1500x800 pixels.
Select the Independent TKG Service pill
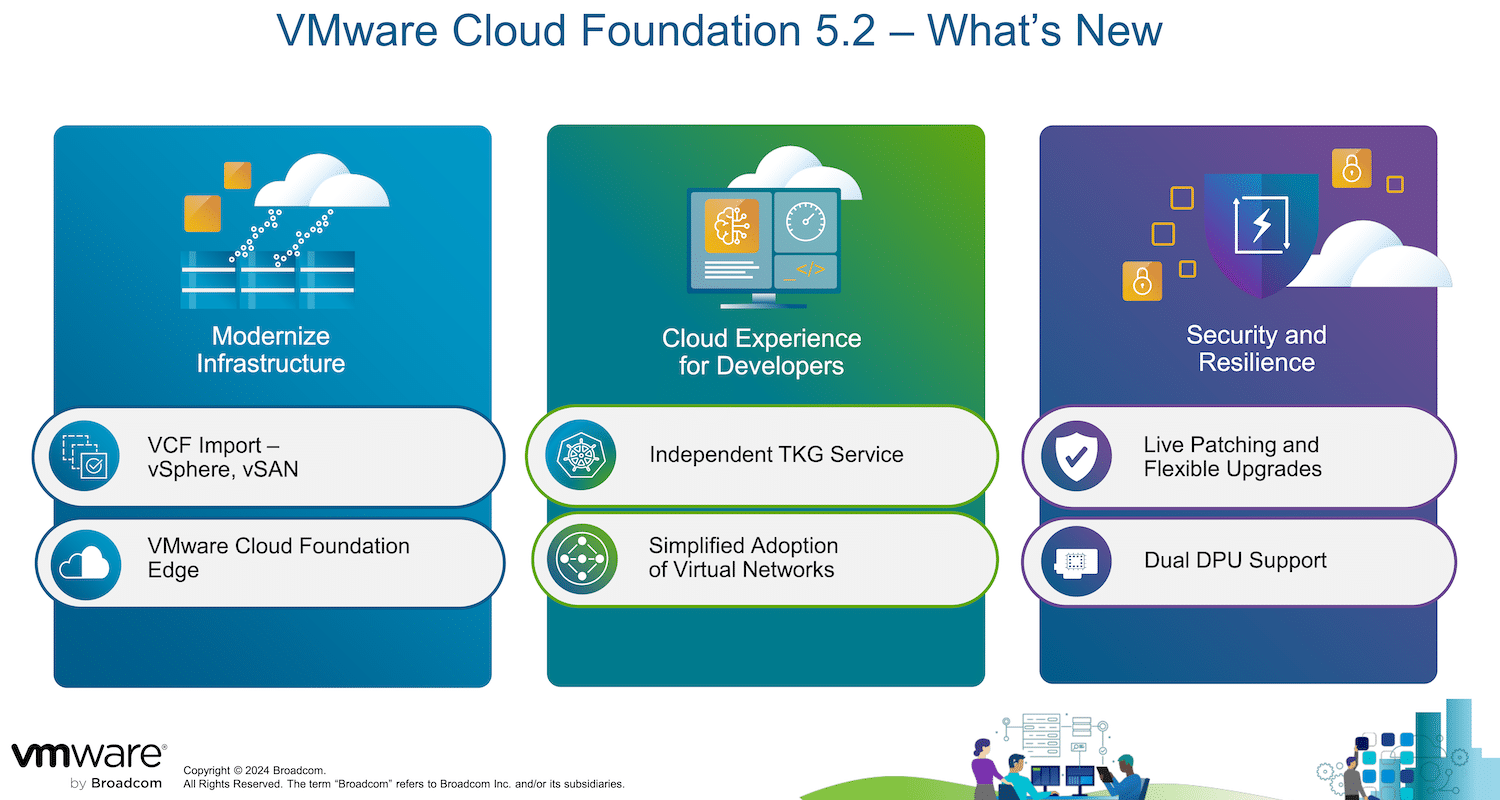[762, 455]
